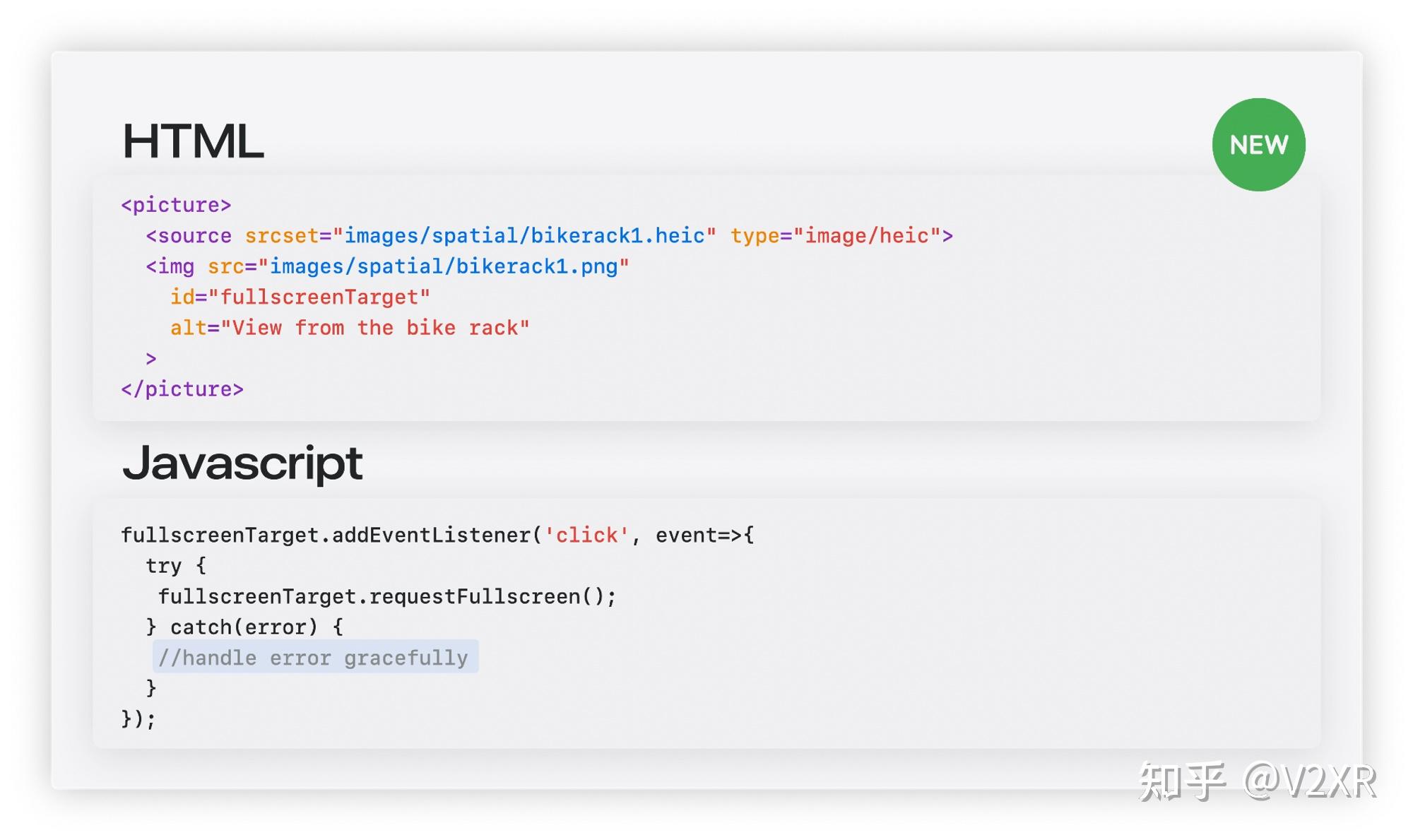Viewport: 1413px width, 840px height.
Task: Click the highlighted "//handle error gracefully" comment
Action: coord(314,658)
